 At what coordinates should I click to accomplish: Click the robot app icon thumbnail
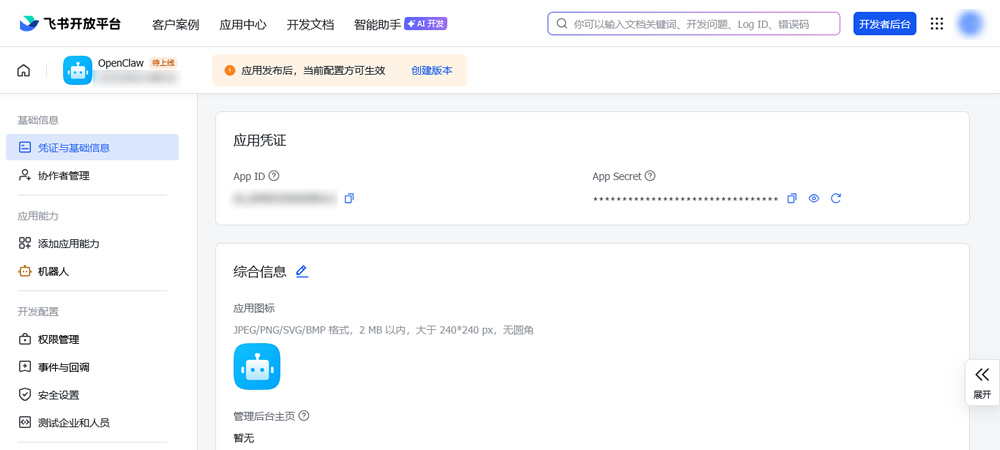257,366
